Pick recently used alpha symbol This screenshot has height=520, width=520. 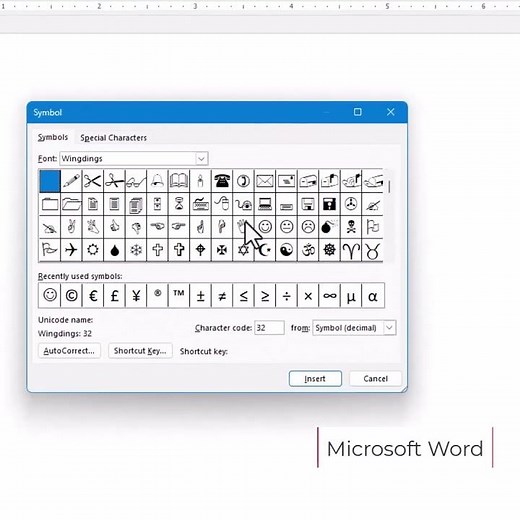point(372,295)
